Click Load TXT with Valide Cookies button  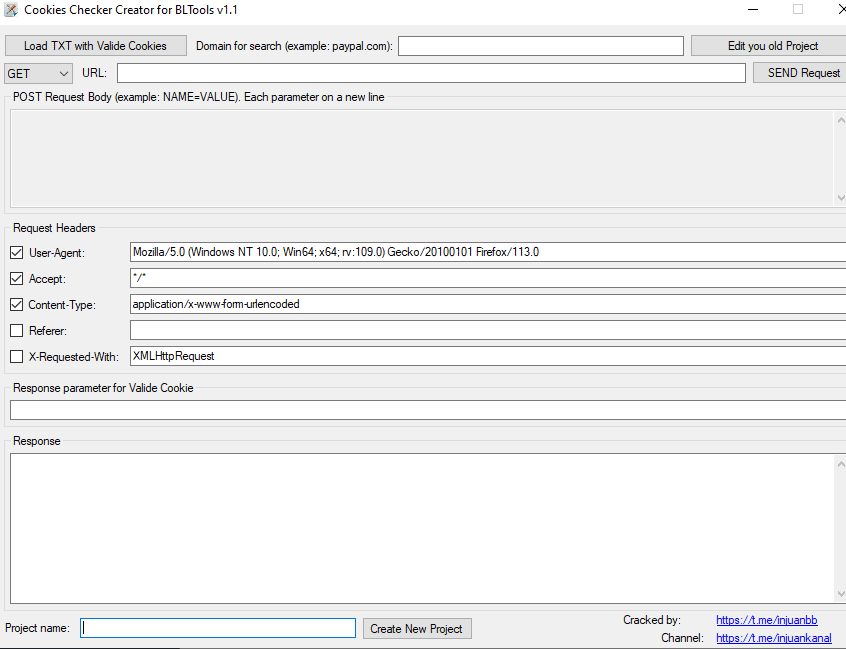pyautogui.click(x=95, y=46)
